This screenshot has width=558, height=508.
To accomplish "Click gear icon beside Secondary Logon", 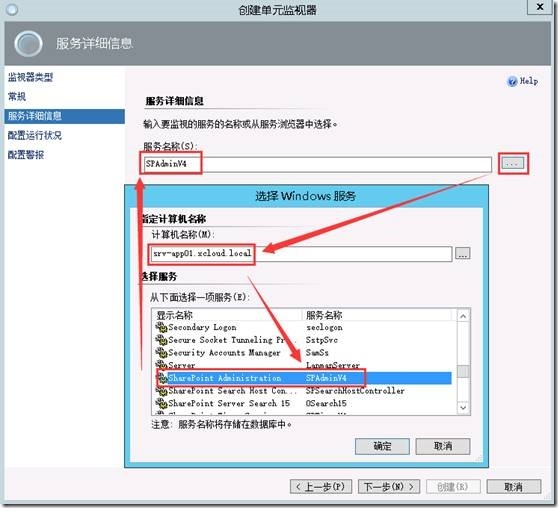I will coord(162,327).
